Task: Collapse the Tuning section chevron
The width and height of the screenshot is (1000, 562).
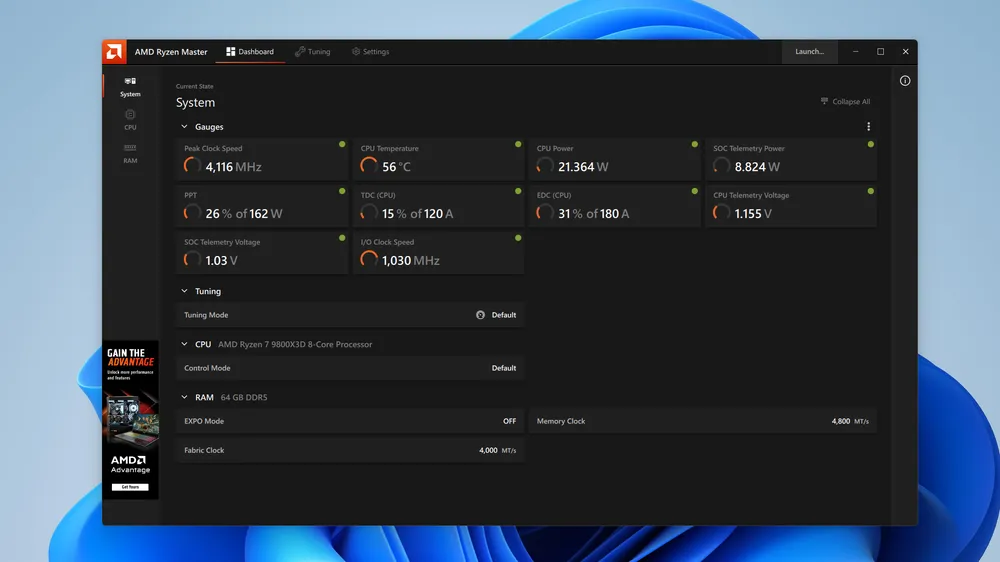Action: [x=184, y=291]
